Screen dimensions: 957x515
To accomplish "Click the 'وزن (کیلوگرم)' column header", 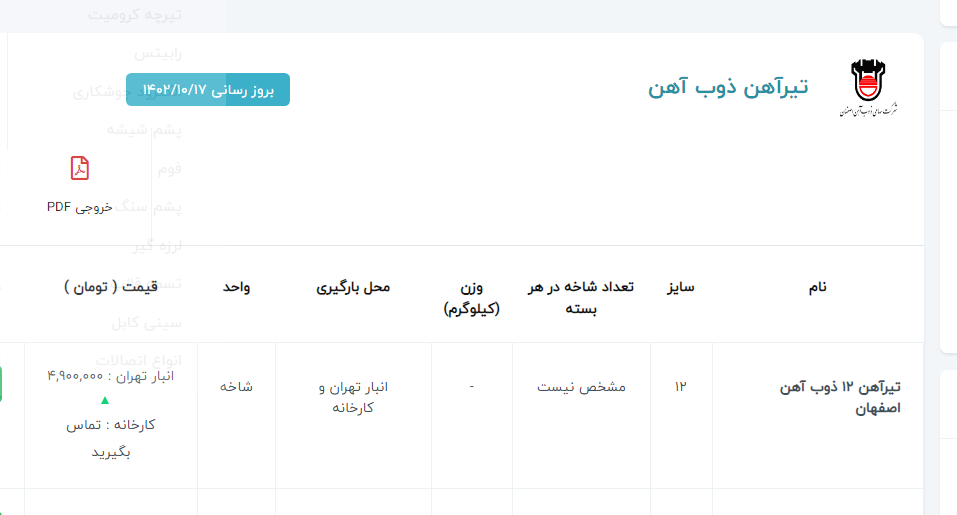I will pyautogui.click(x=472, y=299).
